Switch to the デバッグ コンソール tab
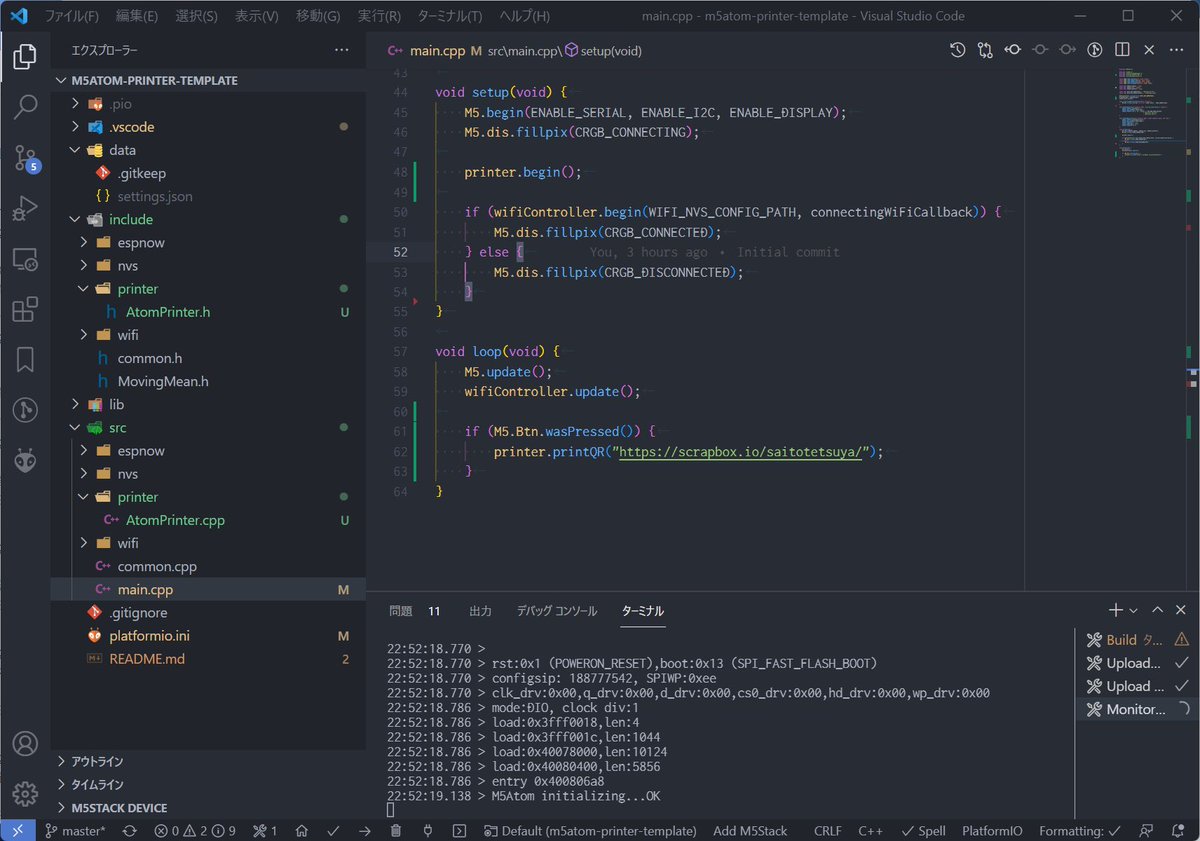Screen dimensions: 1200x841 pyautogui.click(x=557, y=611)
